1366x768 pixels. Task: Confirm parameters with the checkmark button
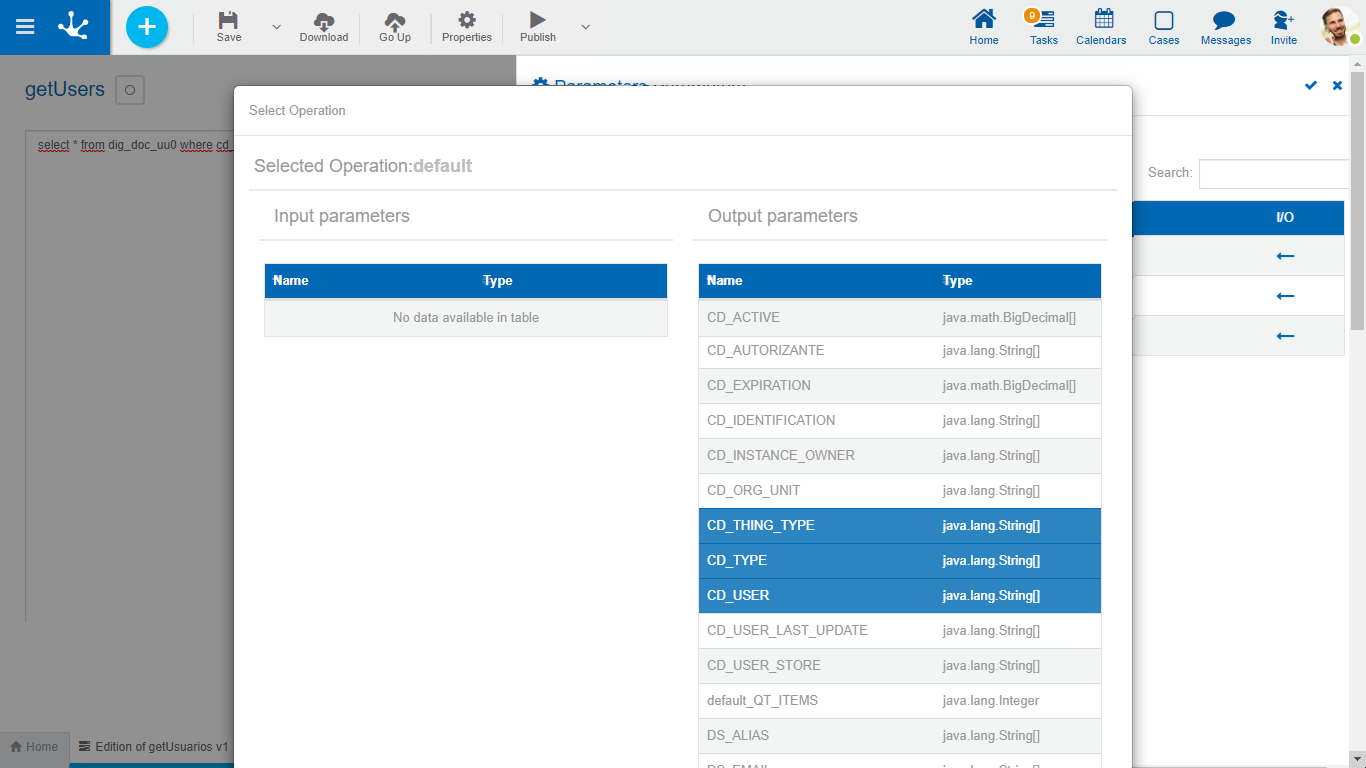[x=1311, y=86]
